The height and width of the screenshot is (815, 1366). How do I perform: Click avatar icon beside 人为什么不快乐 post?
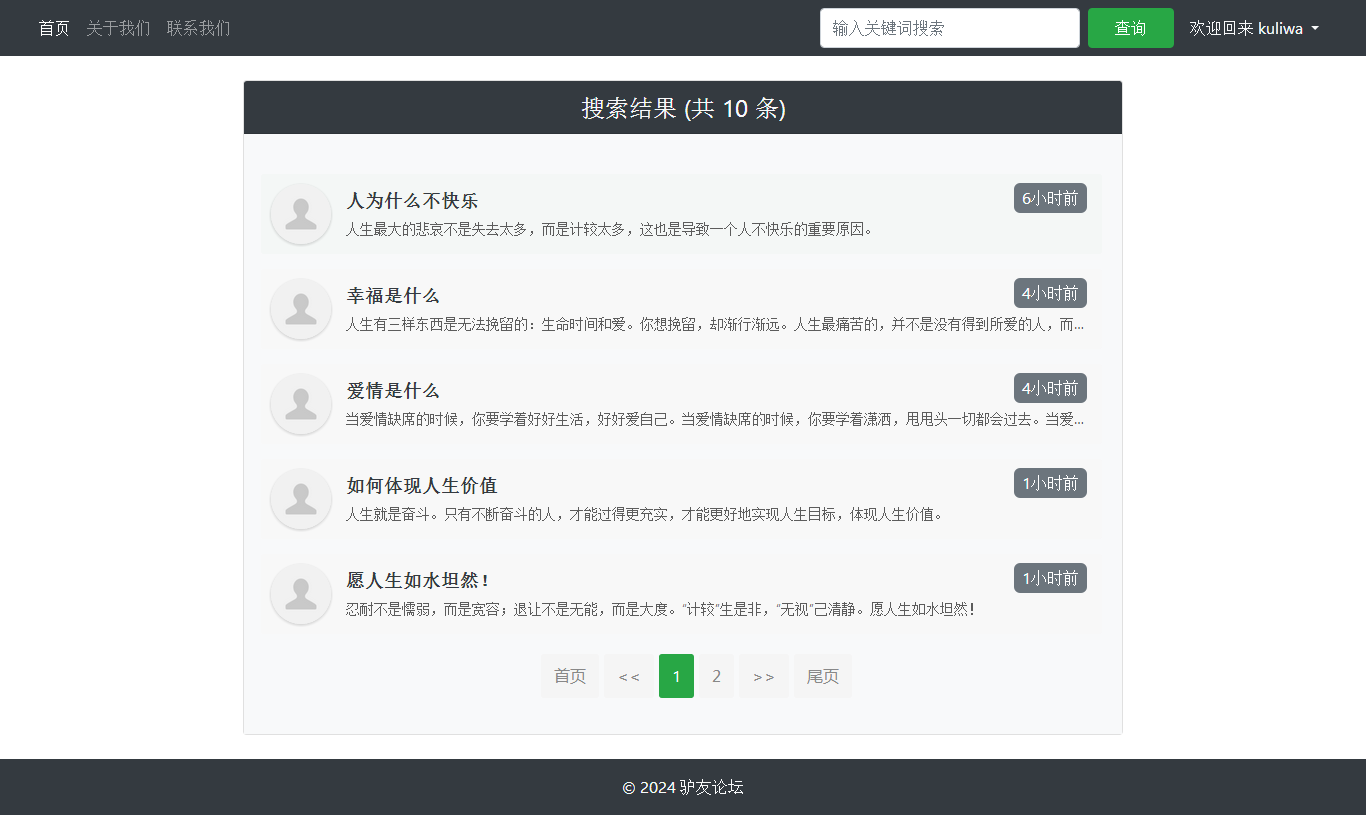pos(300,214)
